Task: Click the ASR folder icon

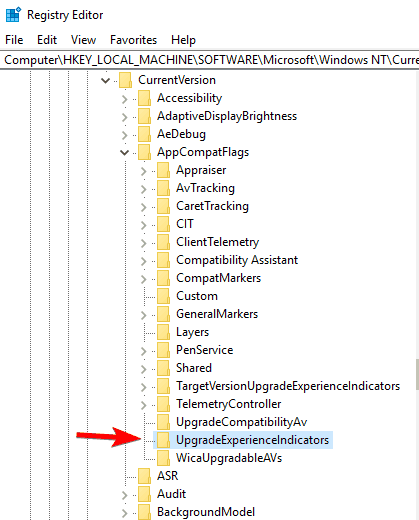Action: (x=144, y=476)
